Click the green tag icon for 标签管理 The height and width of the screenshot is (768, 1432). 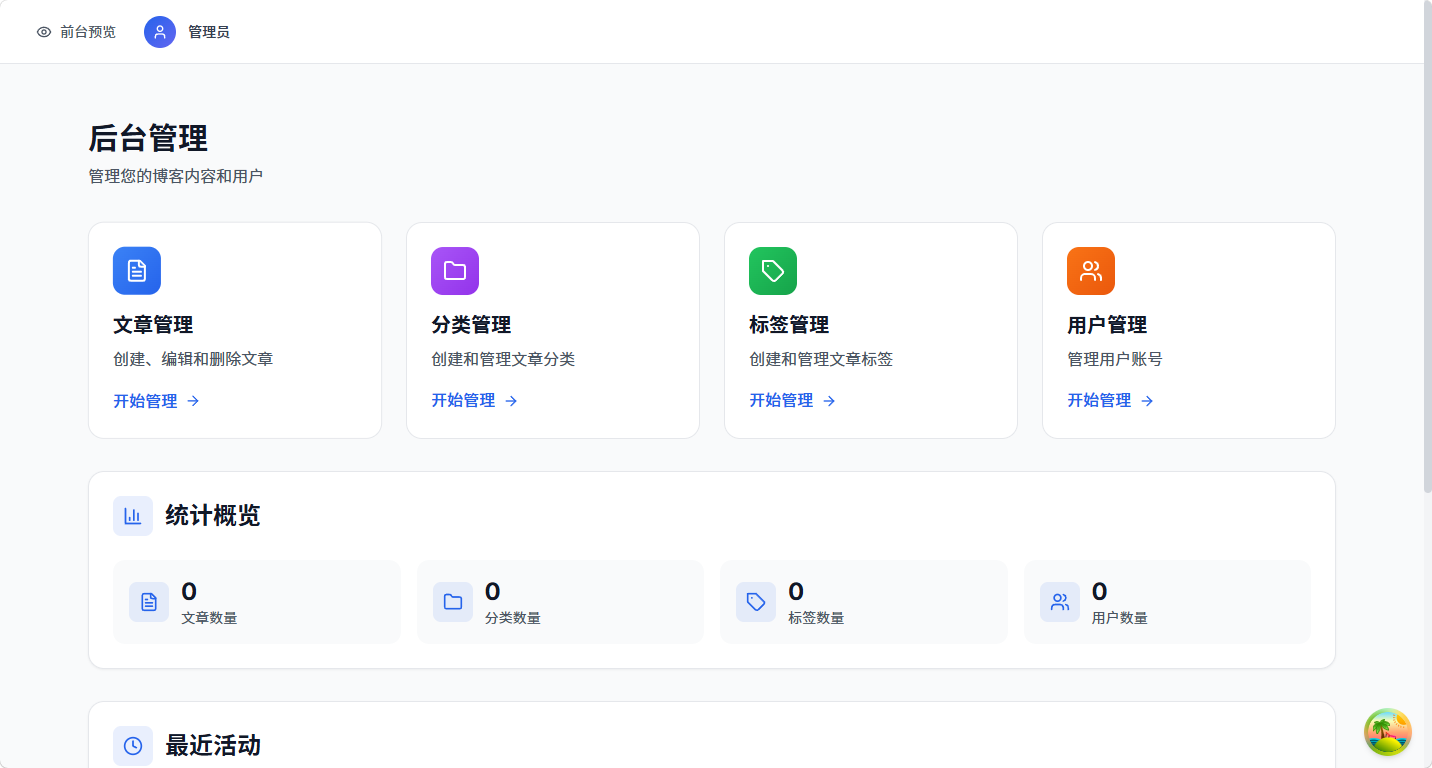773,271
